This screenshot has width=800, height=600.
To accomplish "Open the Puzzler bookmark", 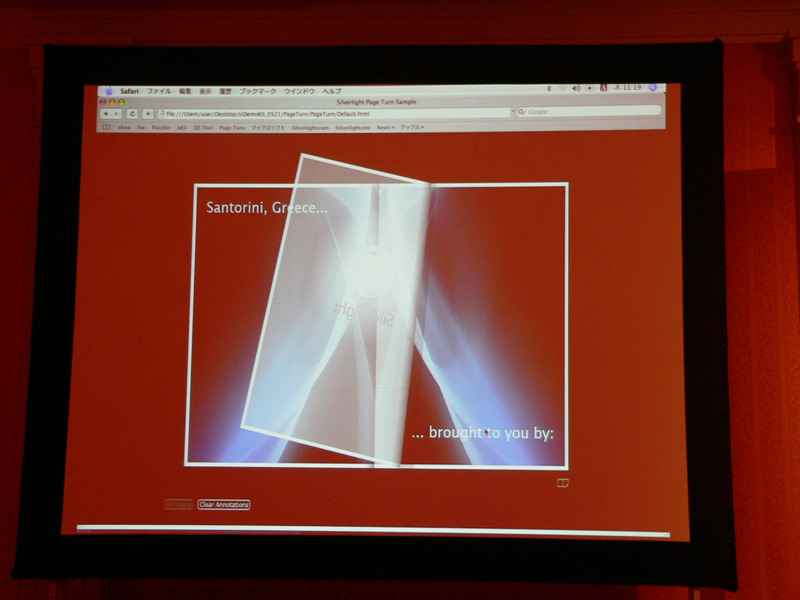I will 161,128.
